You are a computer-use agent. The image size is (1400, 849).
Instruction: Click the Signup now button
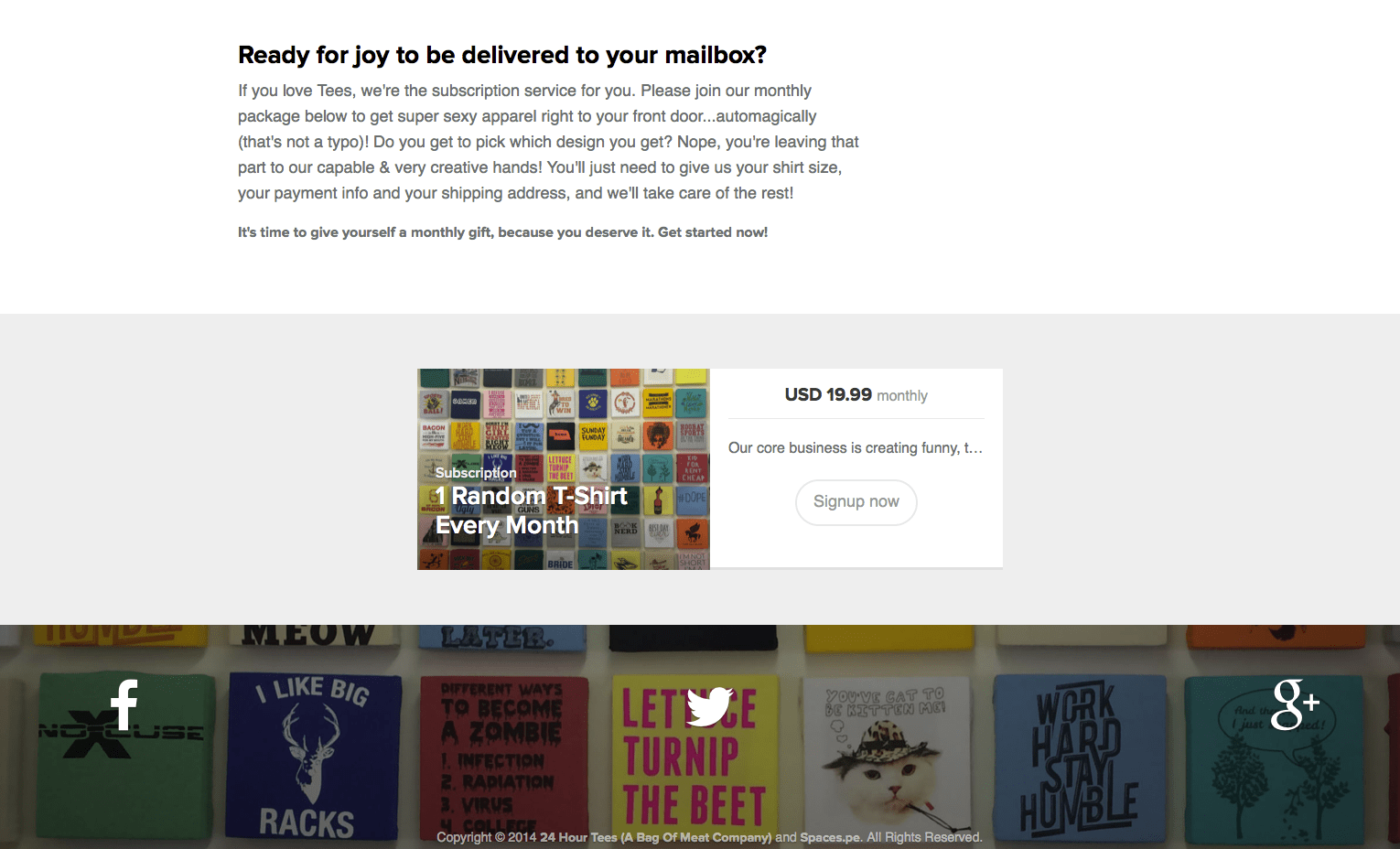click(856, 502)
